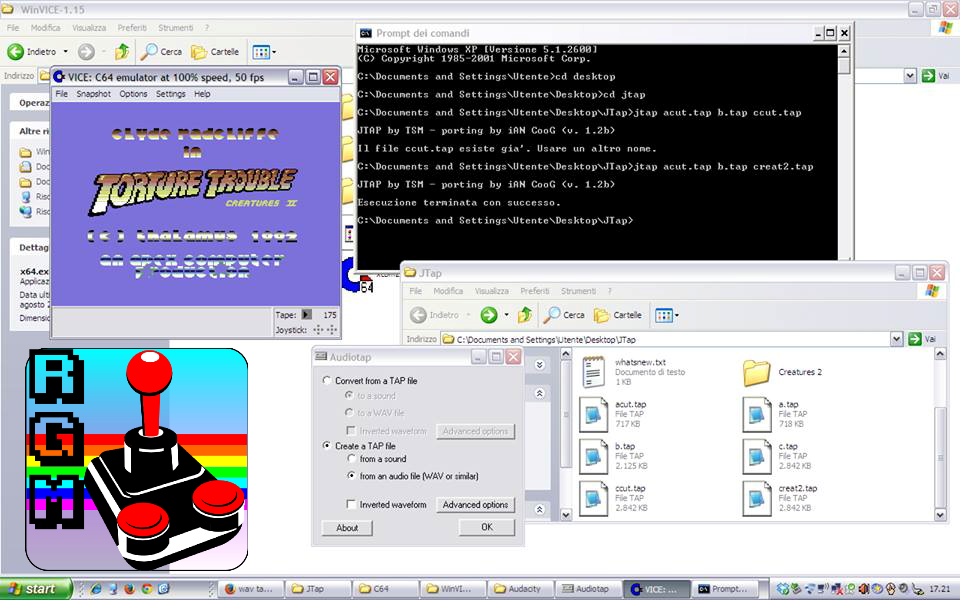Open Cerca search in JTap toolbar
This screenshot has height=600, width=960.
coord(564,315)
